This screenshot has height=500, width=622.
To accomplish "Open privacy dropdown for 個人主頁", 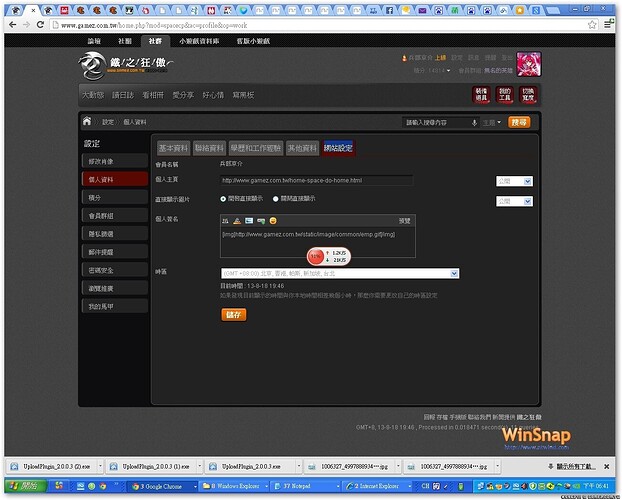I will (514, 181).
